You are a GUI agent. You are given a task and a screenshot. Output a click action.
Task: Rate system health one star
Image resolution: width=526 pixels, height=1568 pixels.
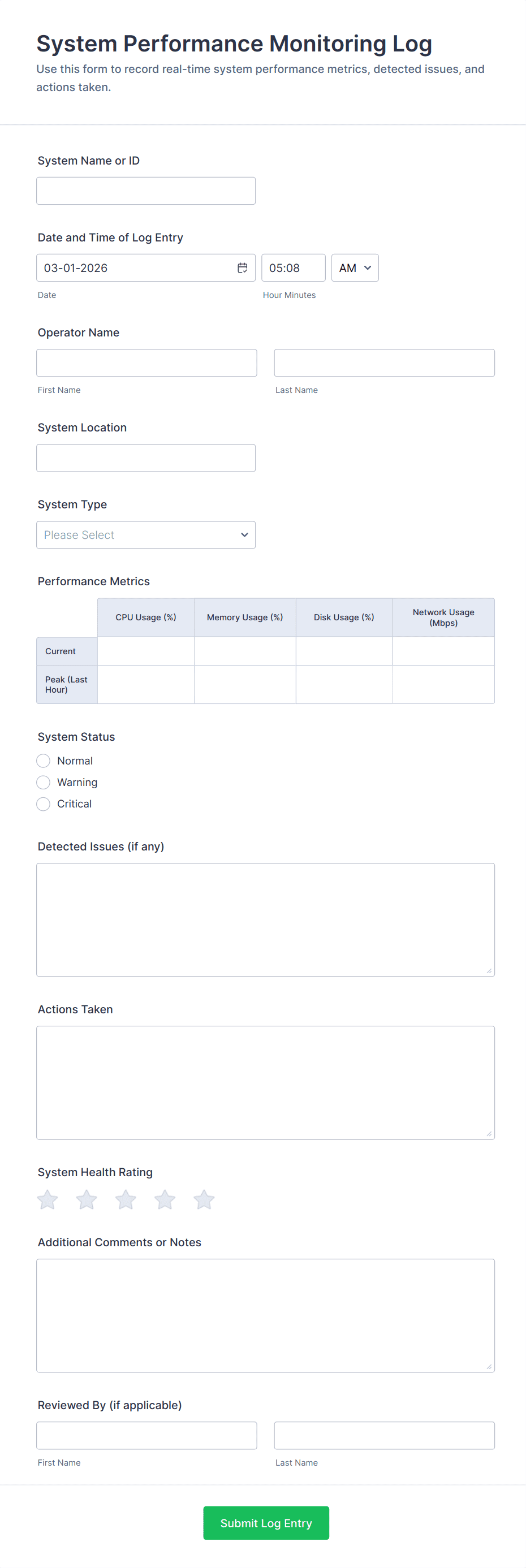tap(48, 1200)
